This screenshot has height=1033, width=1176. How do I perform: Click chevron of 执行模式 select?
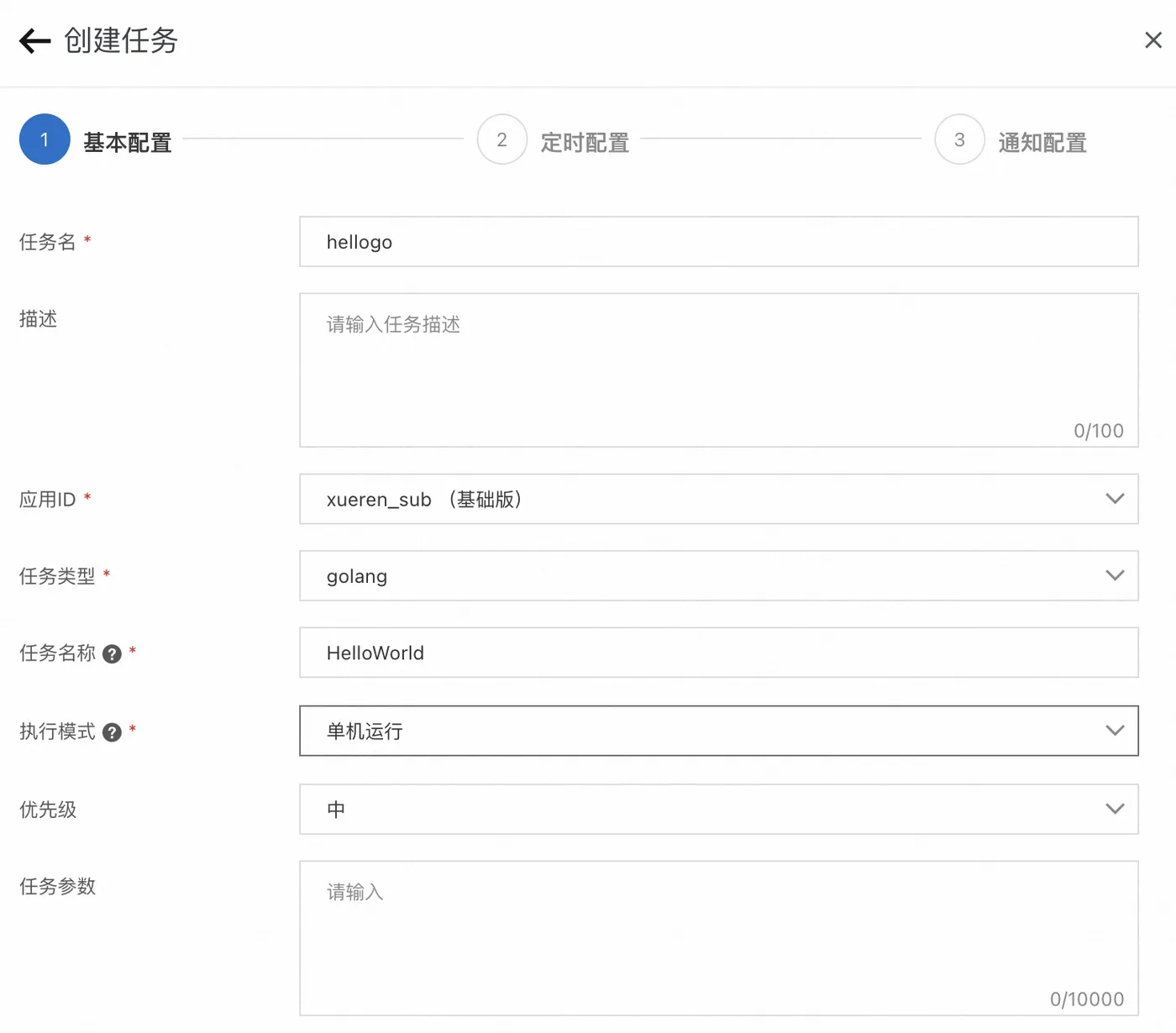point(1115,731)
